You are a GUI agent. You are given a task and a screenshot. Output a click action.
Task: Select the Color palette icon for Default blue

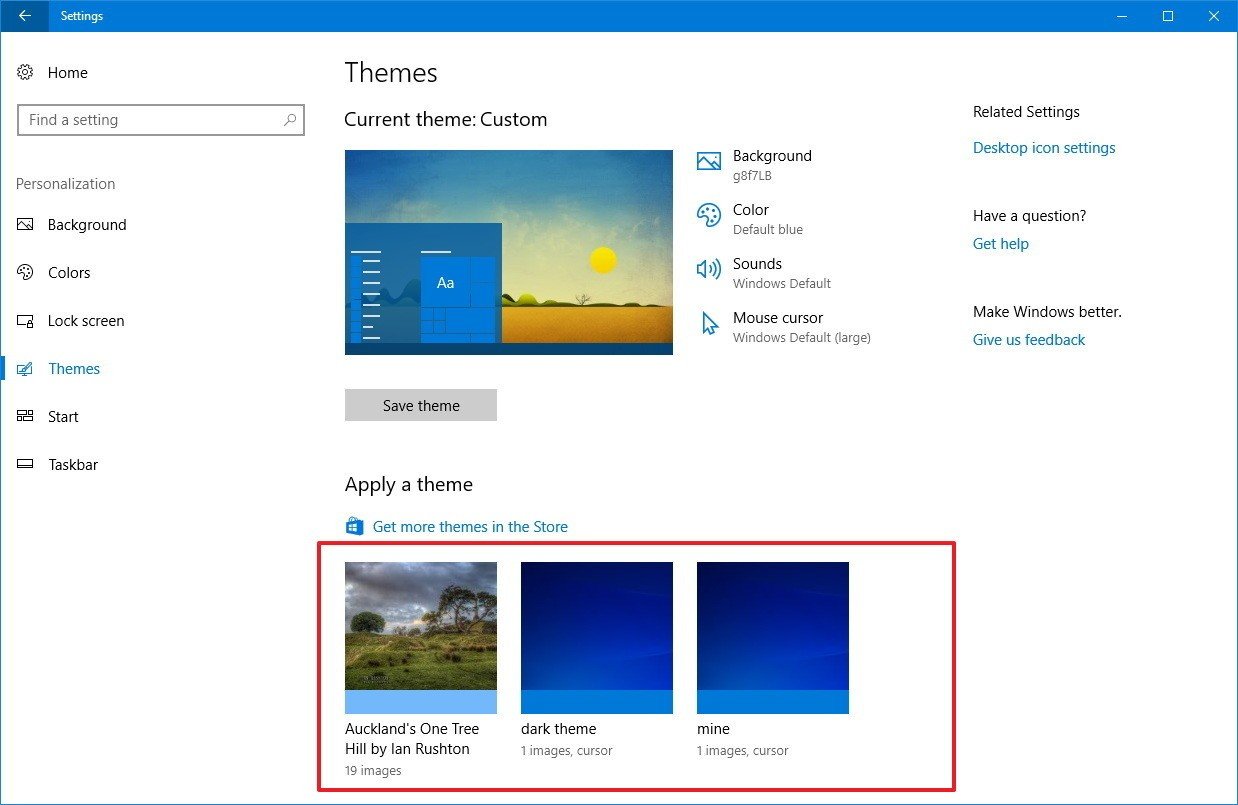point(708,214)
